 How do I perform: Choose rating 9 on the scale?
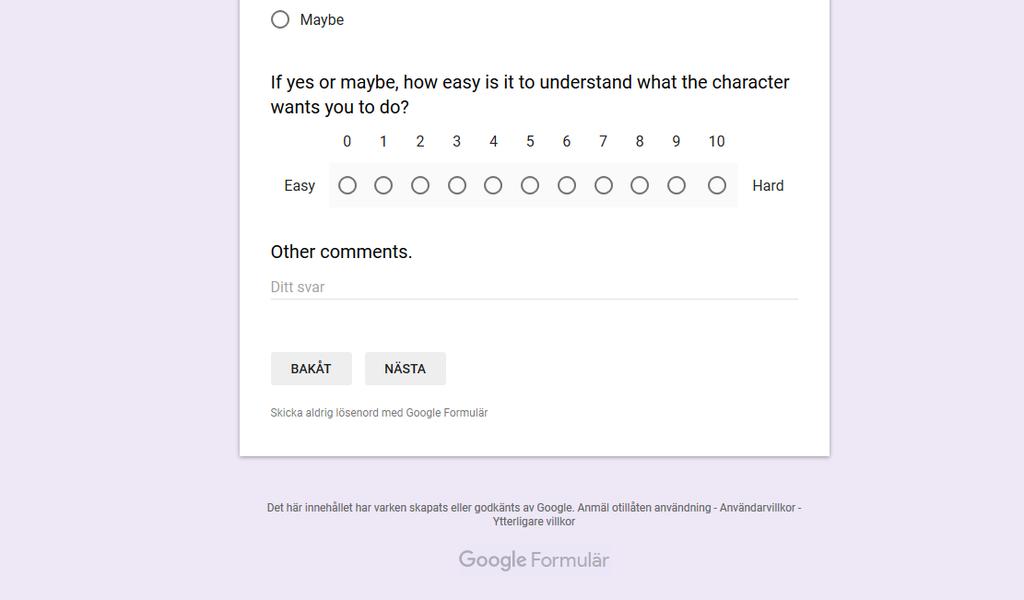click(677, 185)
